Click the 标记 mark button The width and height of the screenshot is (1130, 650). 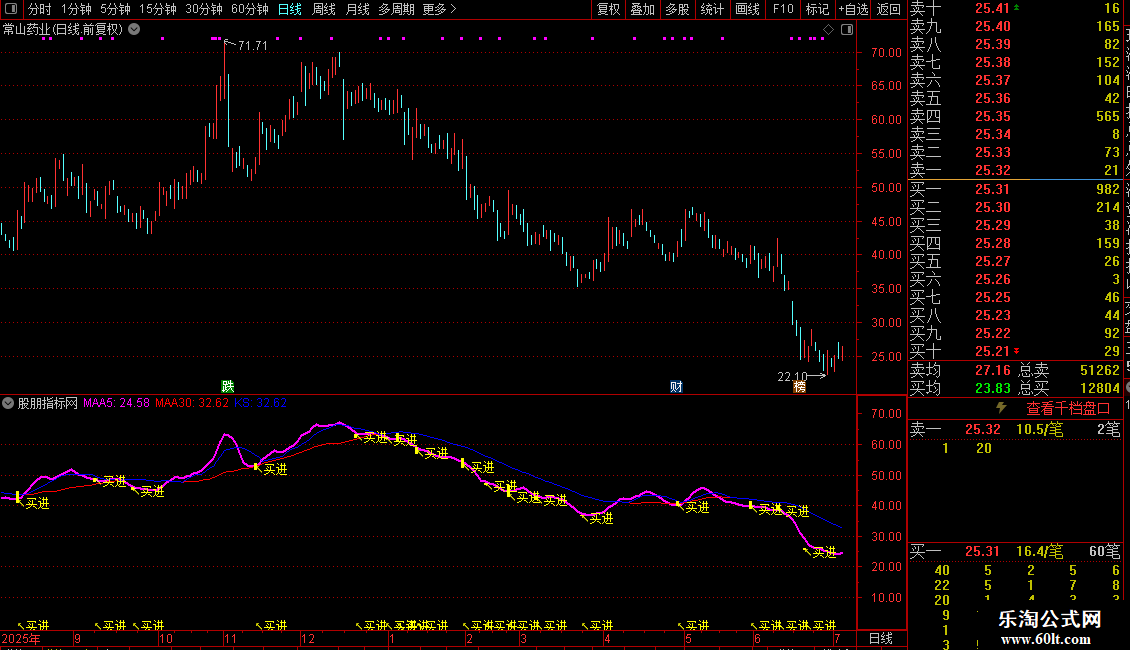(817, 9)
